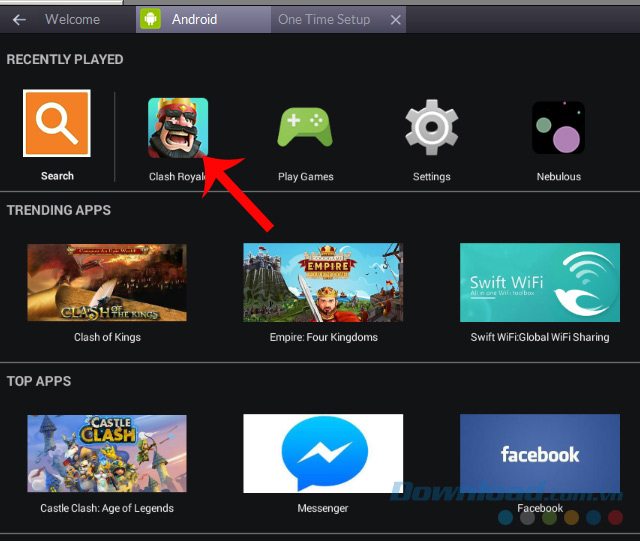Open the Clash of Kings banner

pyautogui.click(x=107, y=283)
